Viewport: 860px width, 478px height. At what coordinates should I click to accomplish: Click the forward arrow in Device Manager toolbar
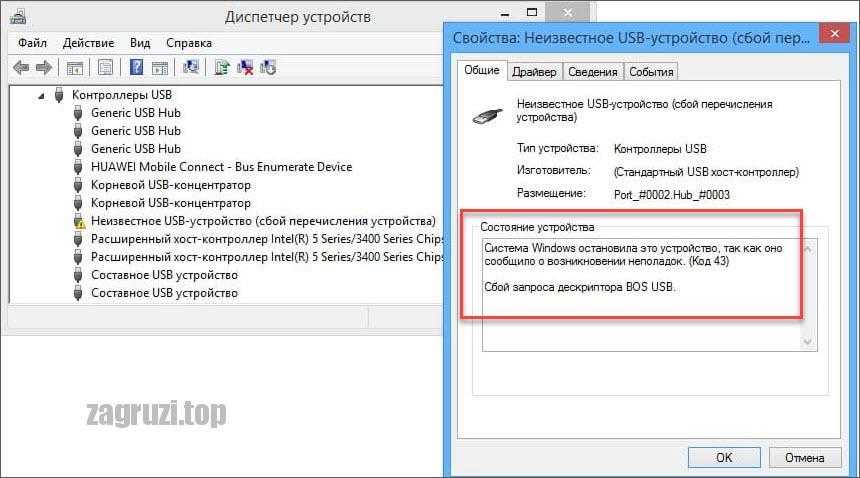(44, 68)
